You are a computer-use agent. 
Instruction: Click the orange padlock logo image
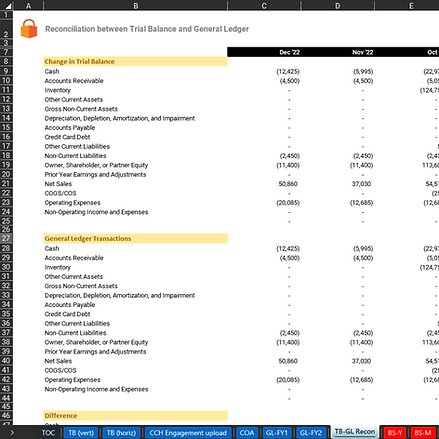[x=29, y=29]
